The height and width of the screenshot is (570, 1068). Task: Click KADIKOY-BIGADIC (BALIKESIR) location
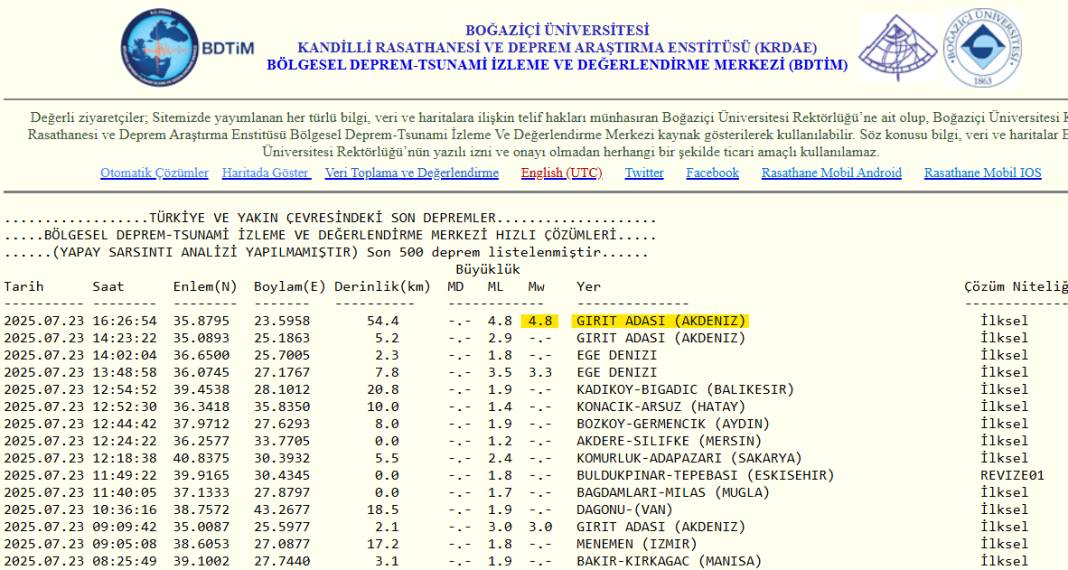point(685,390)
